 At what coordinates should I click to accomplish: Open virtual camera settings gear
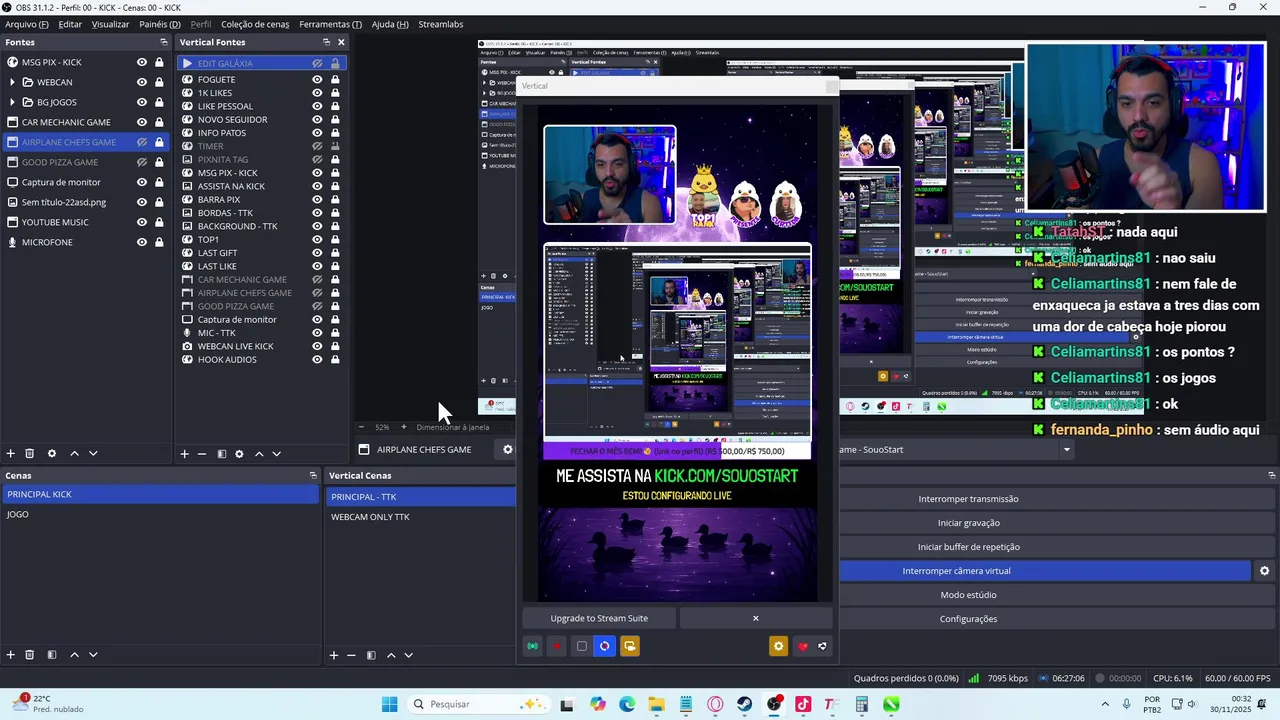click(1264, 571)
